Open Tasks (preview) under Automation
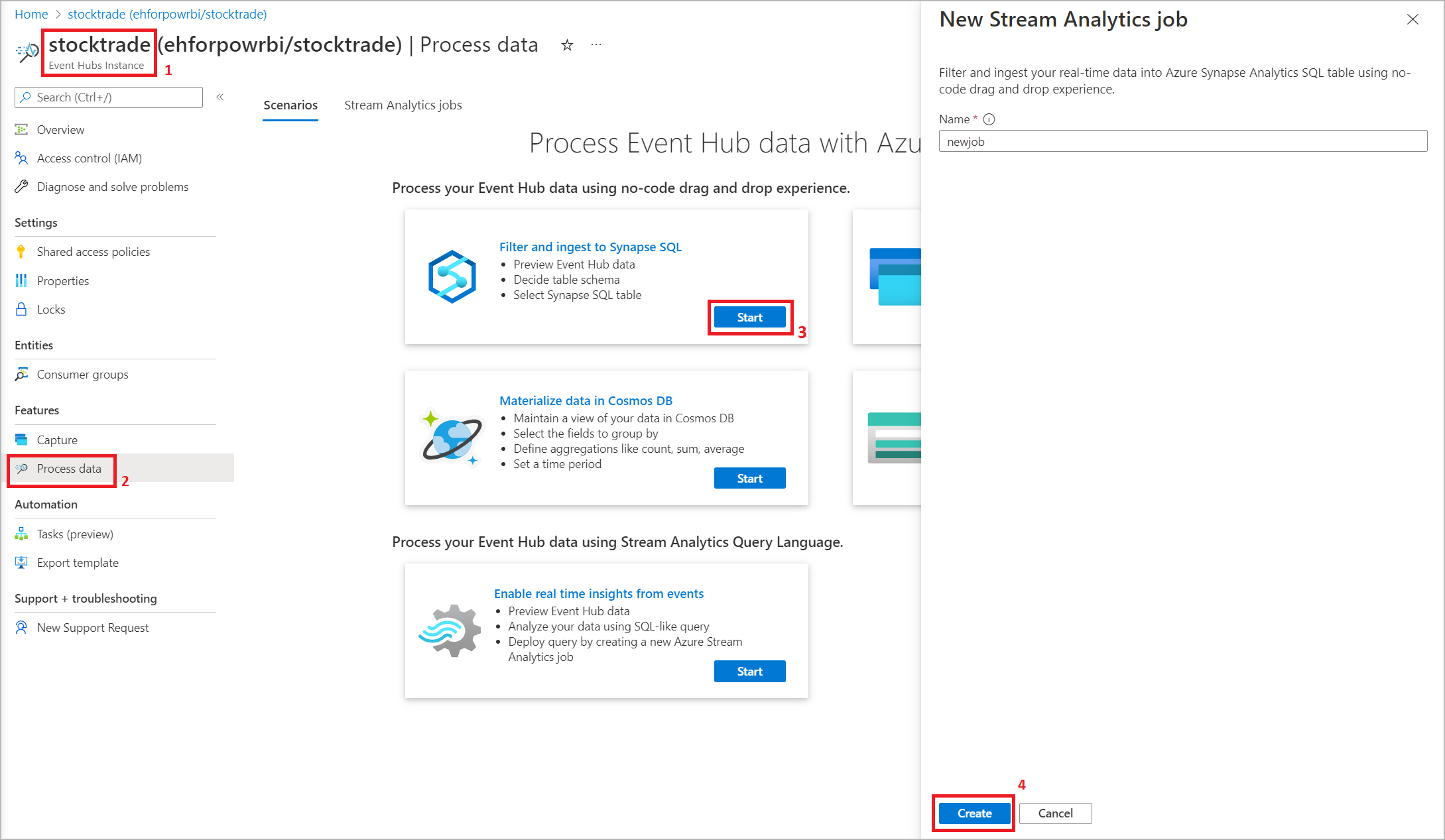Image resolution: width=1445 pixels, height=840 pixels. pos(75,534)
